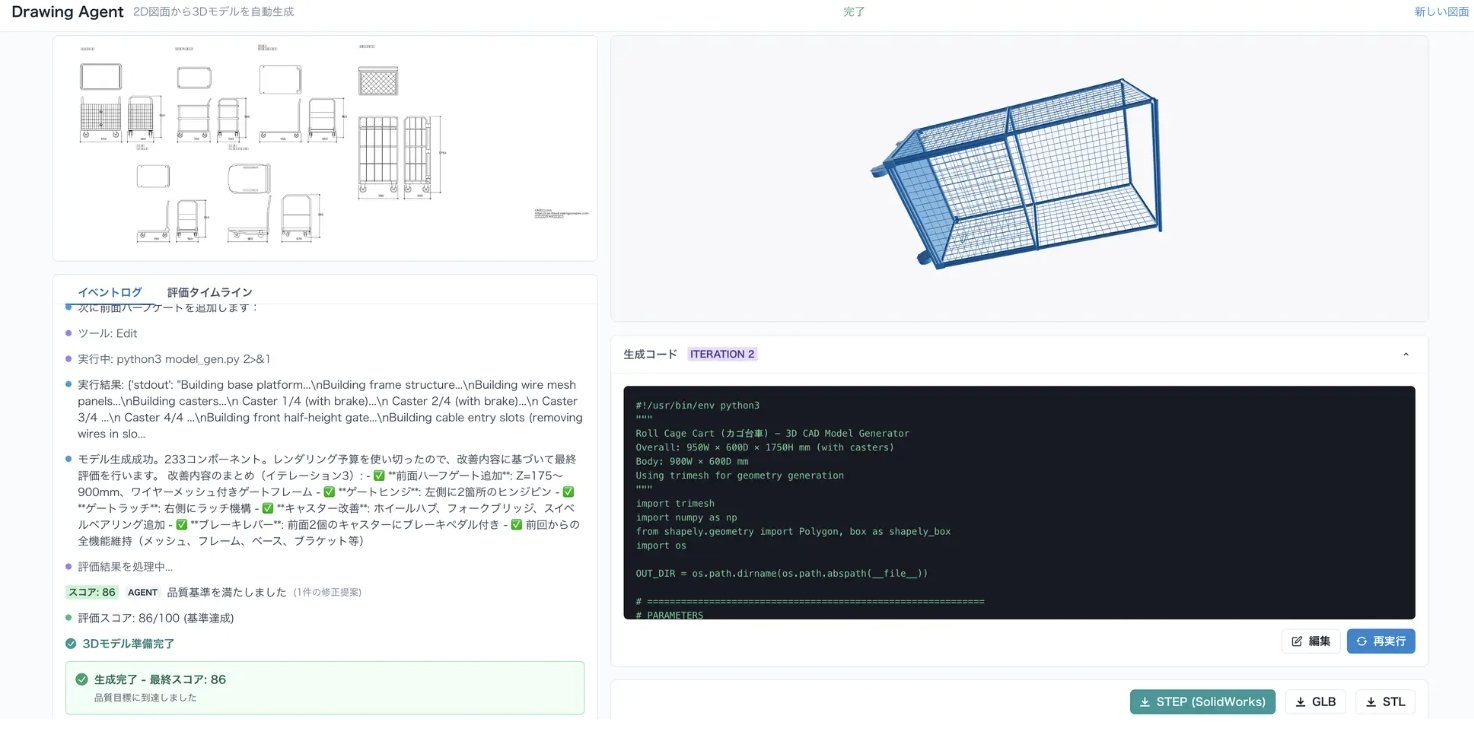This screenshot has width=1474, height=748.
Task: Switch to the 評価タイムライン tab
Action: point(210,292)
